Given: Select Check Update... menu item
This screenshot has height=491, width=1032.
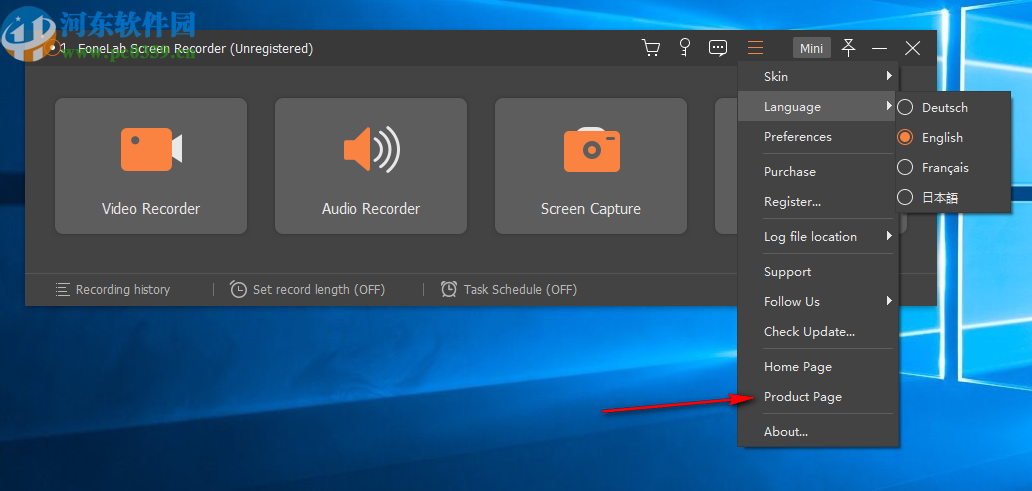Looking at the screenshot, I should click(816, 332).
